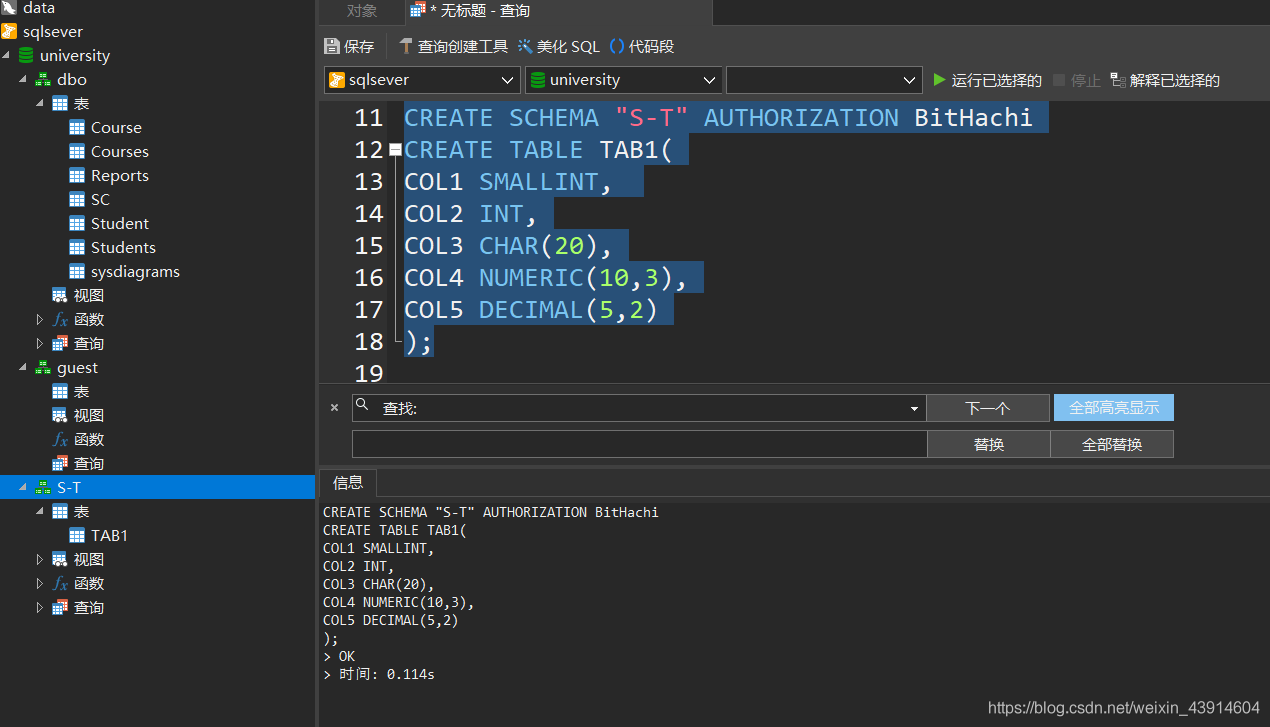Click the 下一个 (Next) find button
Image resolution: width=1270 pixels, height=727 pixels.
click(988, 408)
